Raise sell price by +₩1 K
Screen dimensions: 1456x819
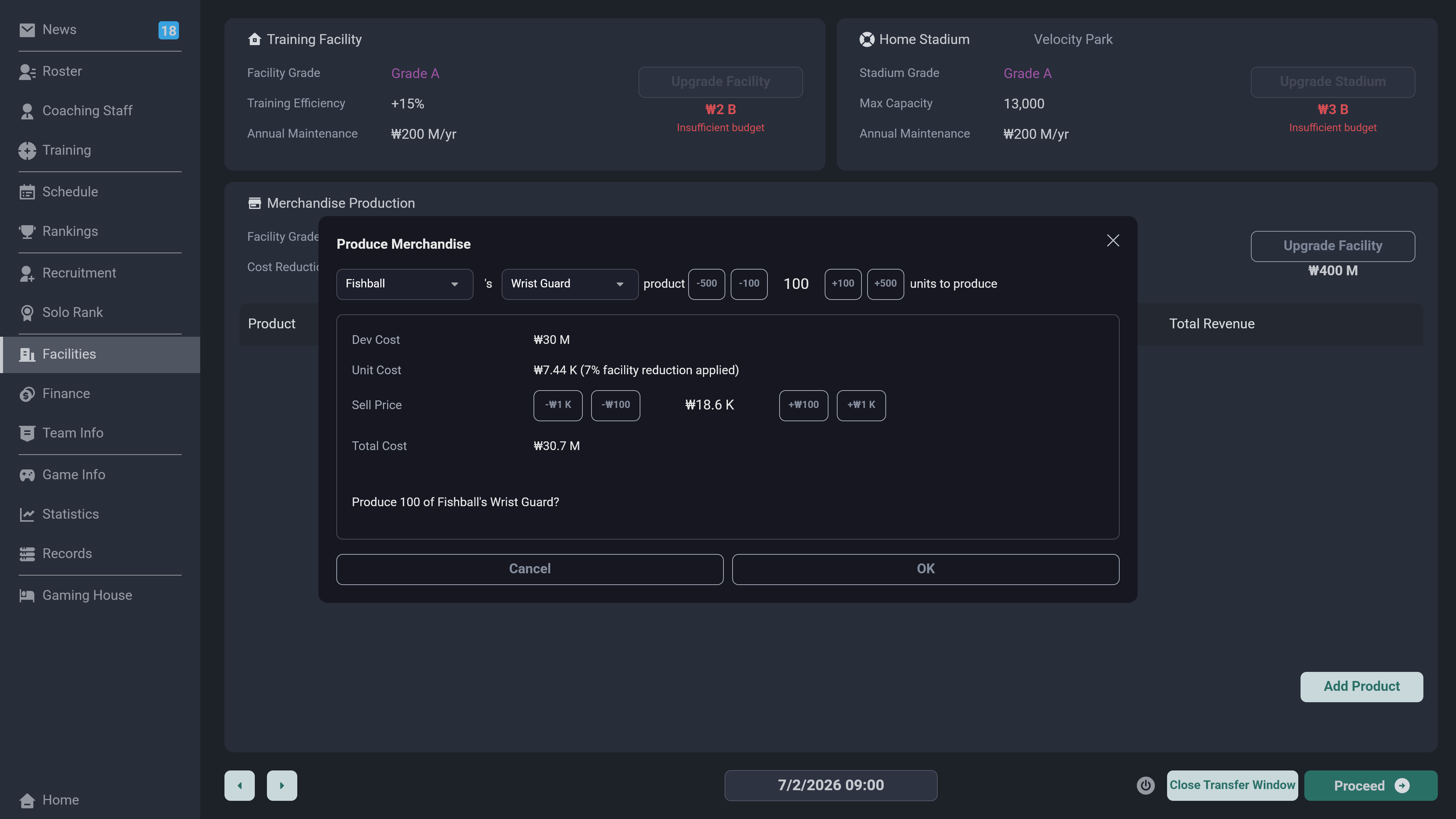[x=860, y=405]
